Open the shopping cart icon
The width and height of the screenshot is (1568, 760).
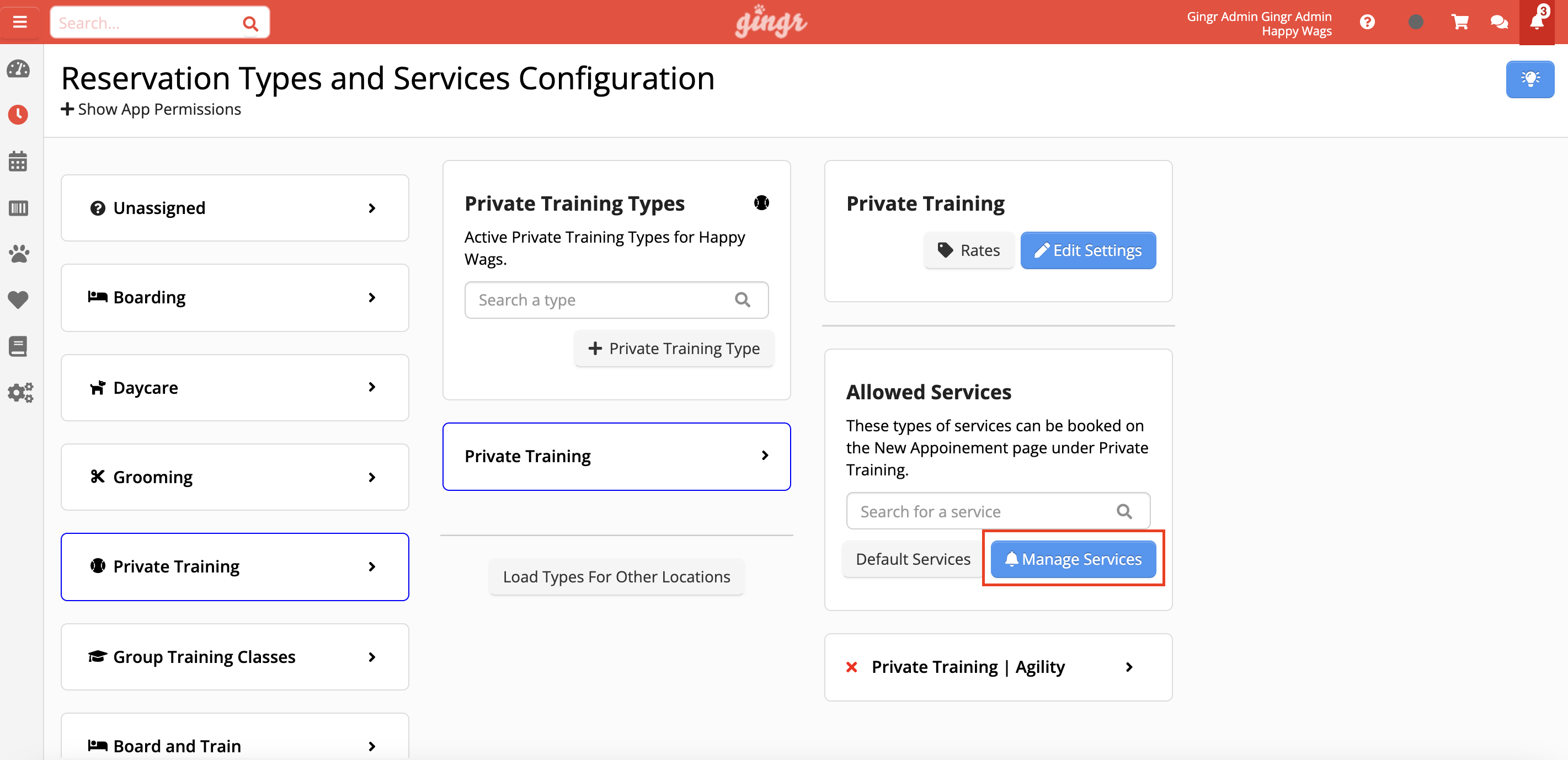1460,23
